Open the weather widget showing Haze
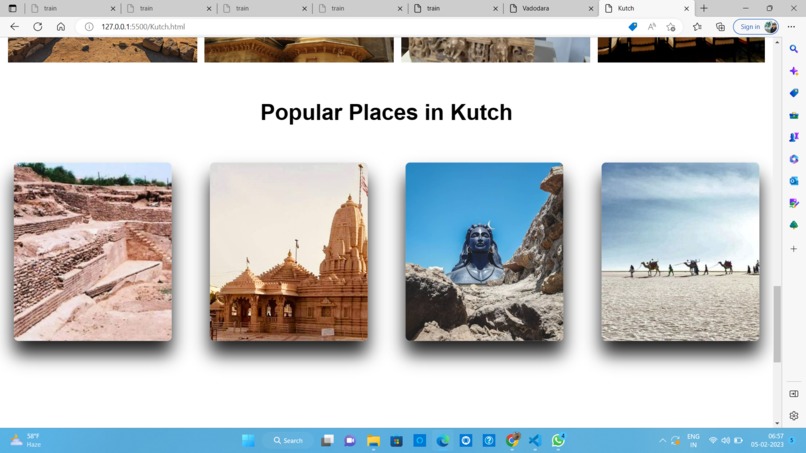The image size is (806, 453). click(x=26, y=441)
